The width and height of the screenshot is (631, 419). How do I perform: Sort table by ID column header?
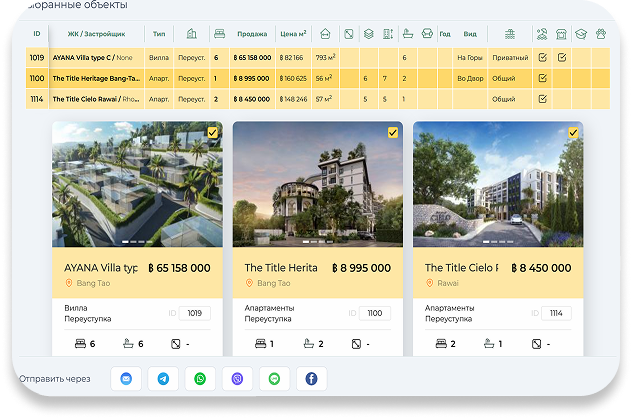(37, 34)
